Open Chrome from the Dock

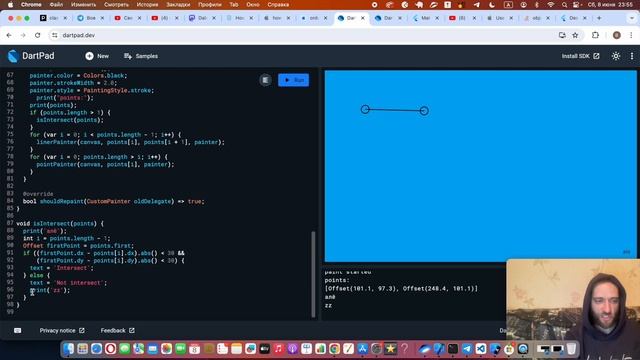click(334, 349)
